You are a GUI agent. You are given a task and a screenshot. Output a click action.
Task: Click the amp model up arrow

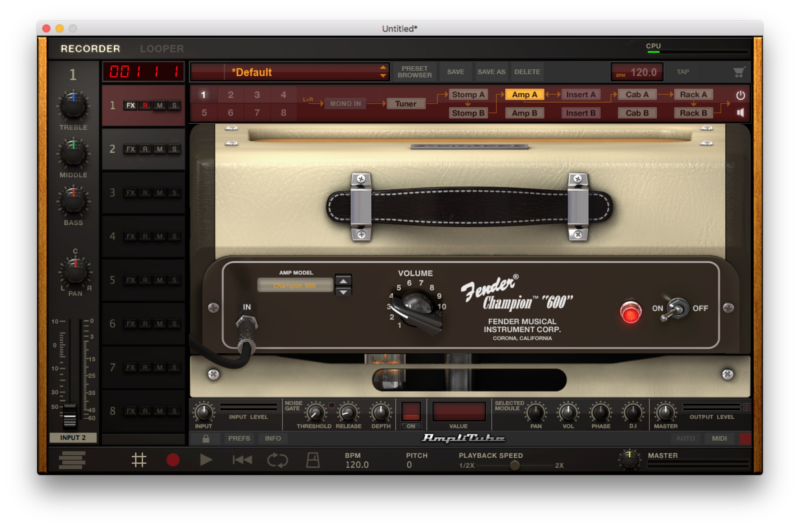pos(343,281)
